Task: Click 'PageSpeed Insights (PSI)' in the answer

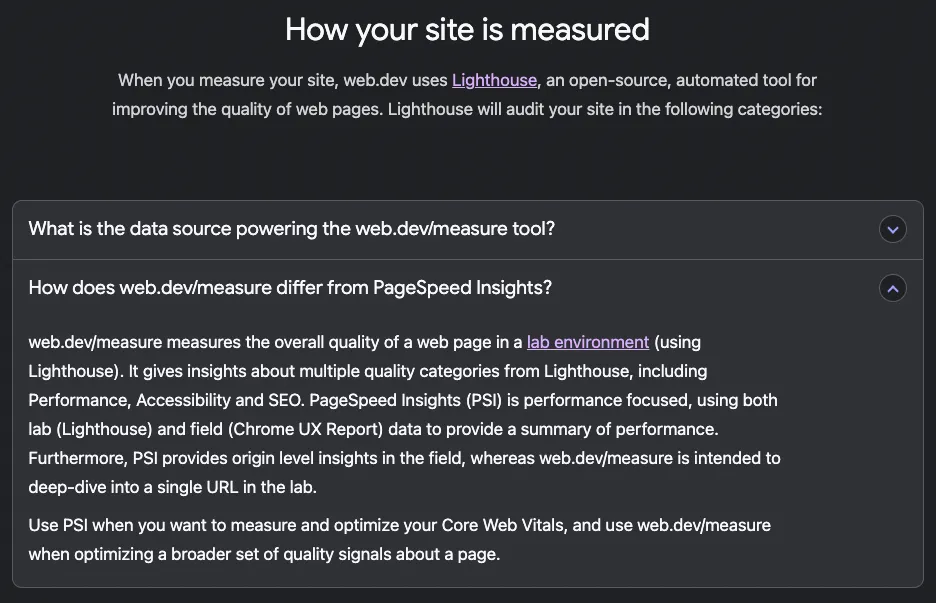Action: 447,400
